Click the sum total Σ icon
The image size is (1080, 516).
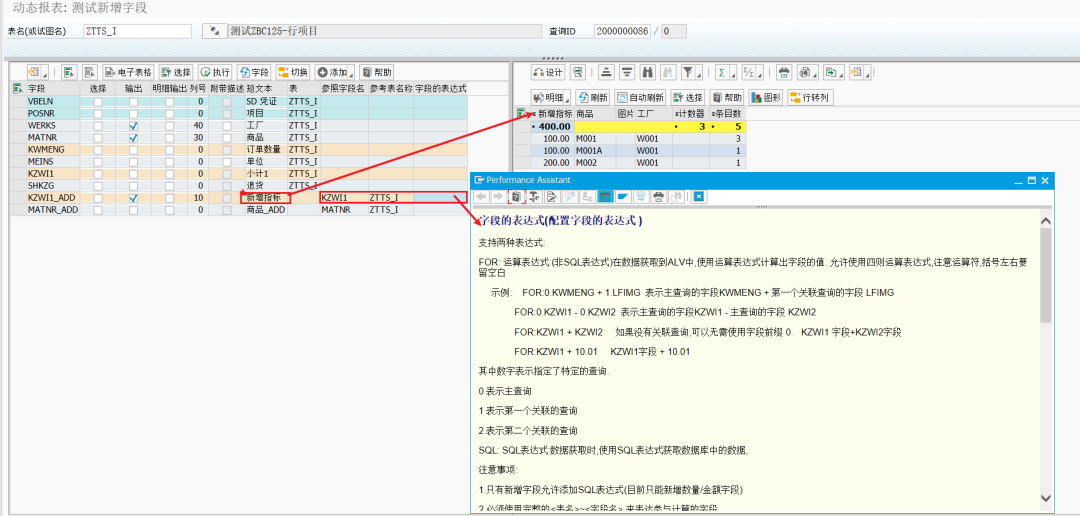720,72
